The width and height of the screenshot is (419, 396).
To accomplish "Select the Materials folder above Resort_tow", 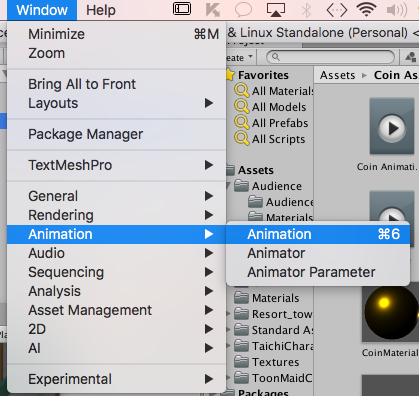I will pos(267,298).
